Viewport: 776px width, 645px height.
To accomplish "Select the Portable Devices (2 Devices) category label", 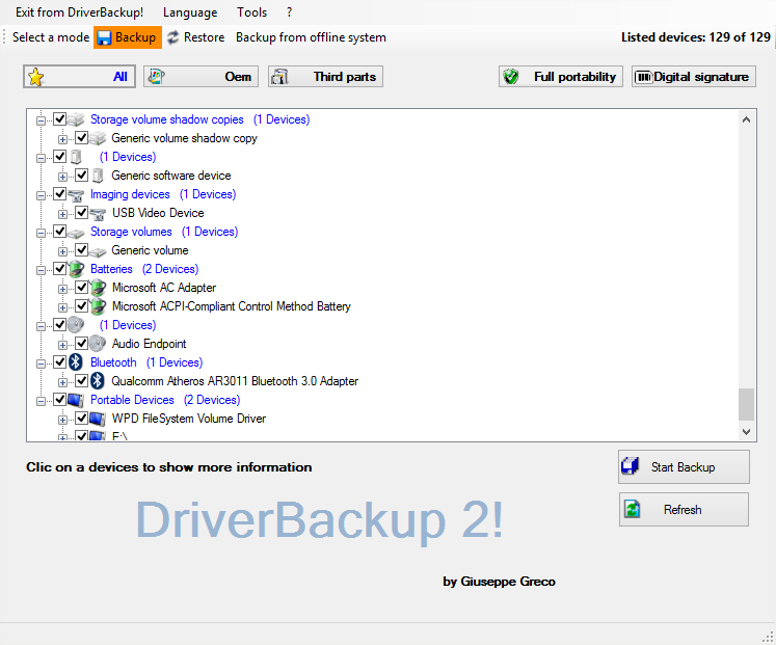I will 165,400.
